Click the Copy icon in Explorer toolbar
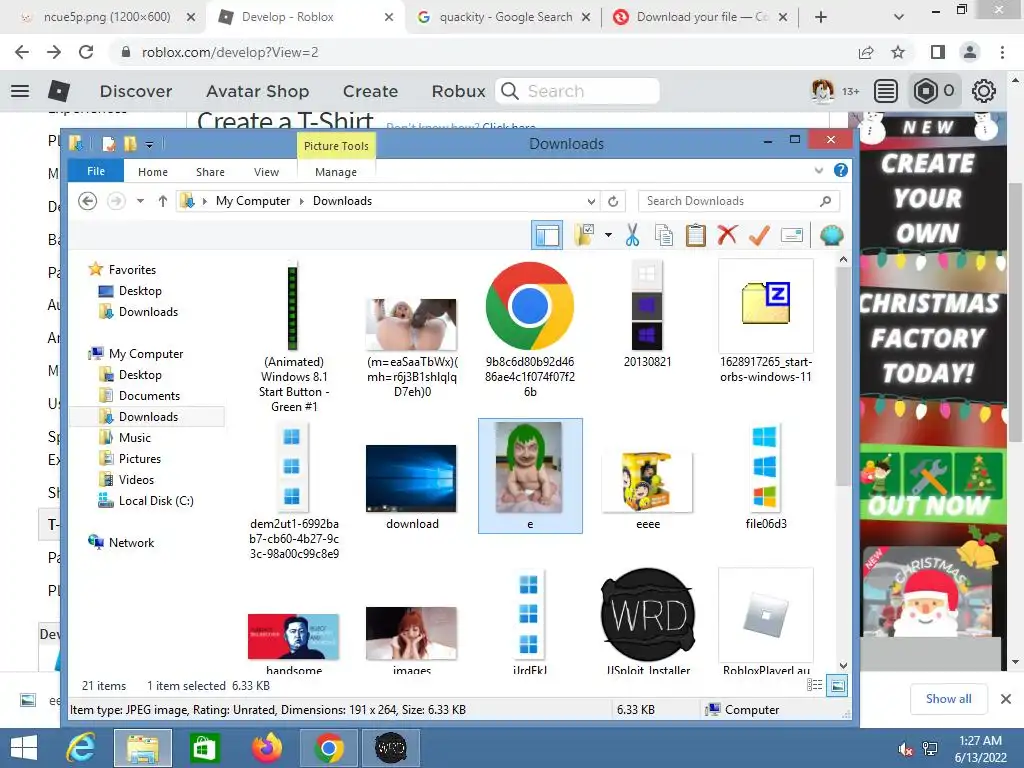Viewport: 1024px width, 768px height. pos(664,235)
